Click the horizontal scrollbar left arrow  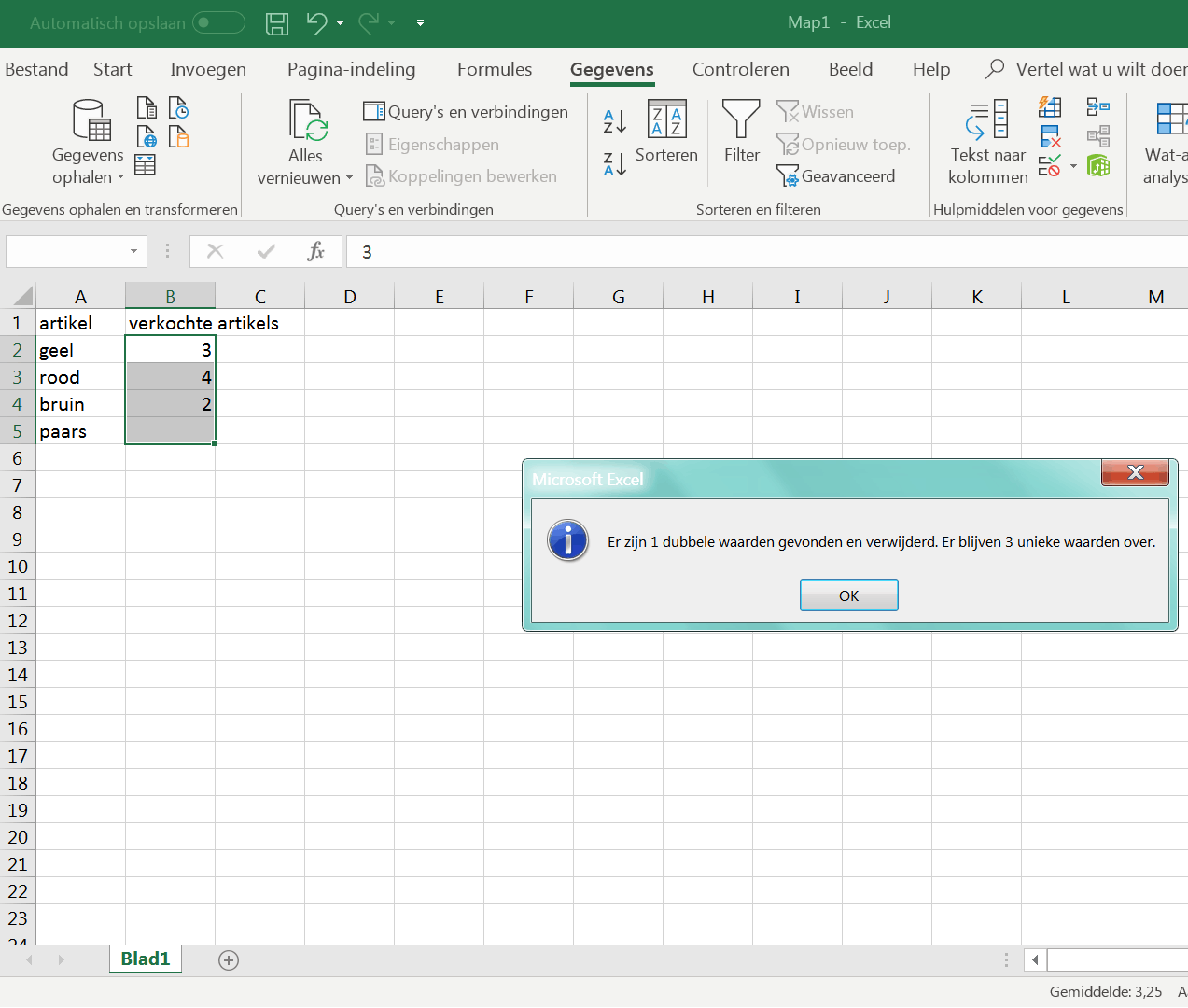coord(1035,959)
